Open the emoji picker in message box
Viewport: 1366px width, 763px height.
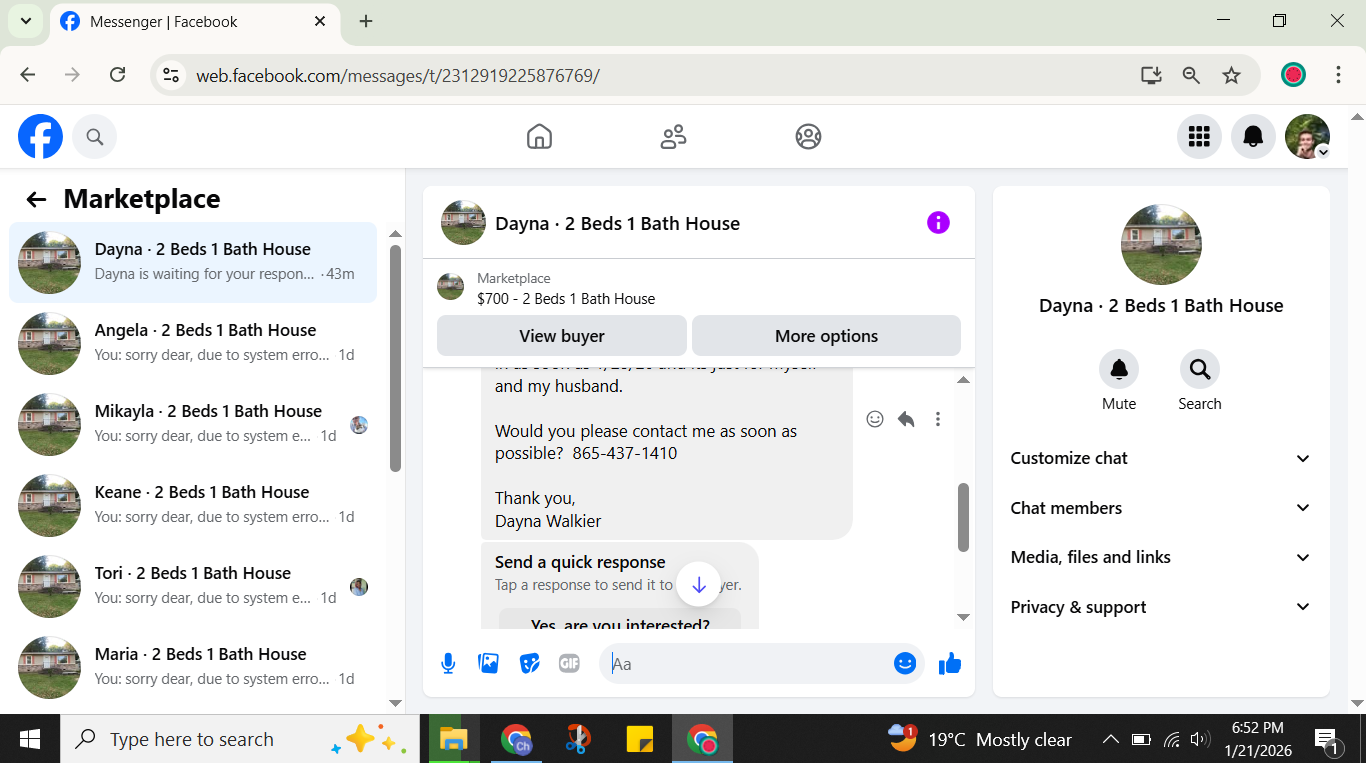(905, 663)
